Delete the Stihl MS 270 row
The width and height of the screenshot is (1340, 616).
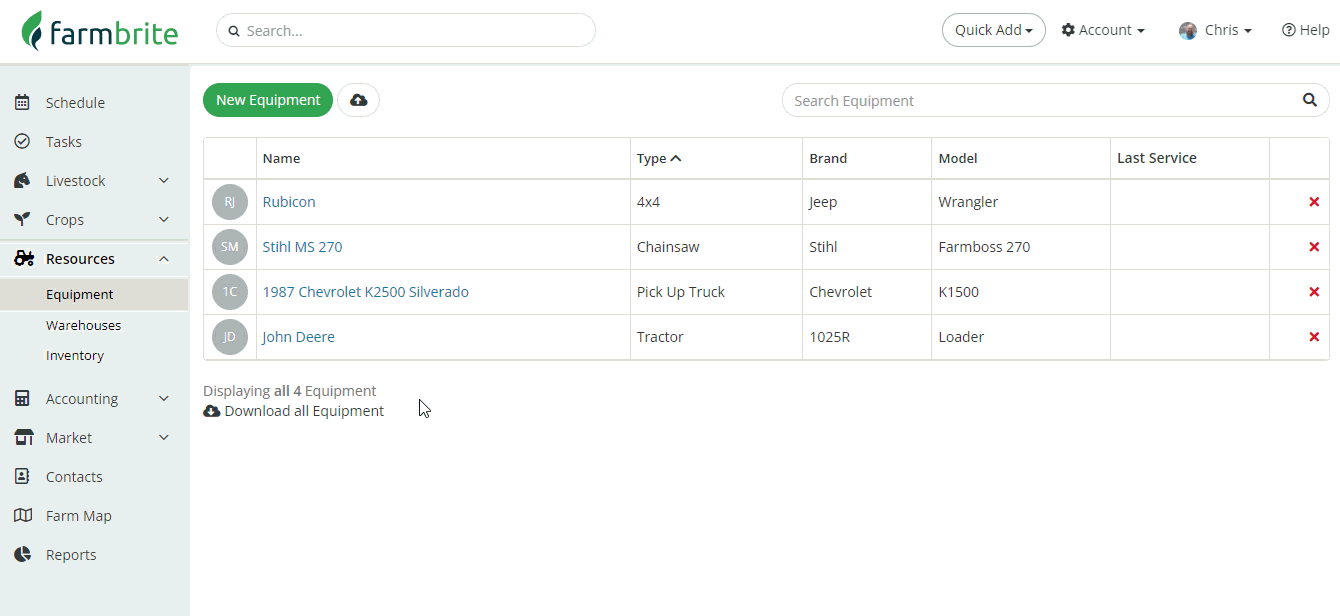[x=1314, y=247]
